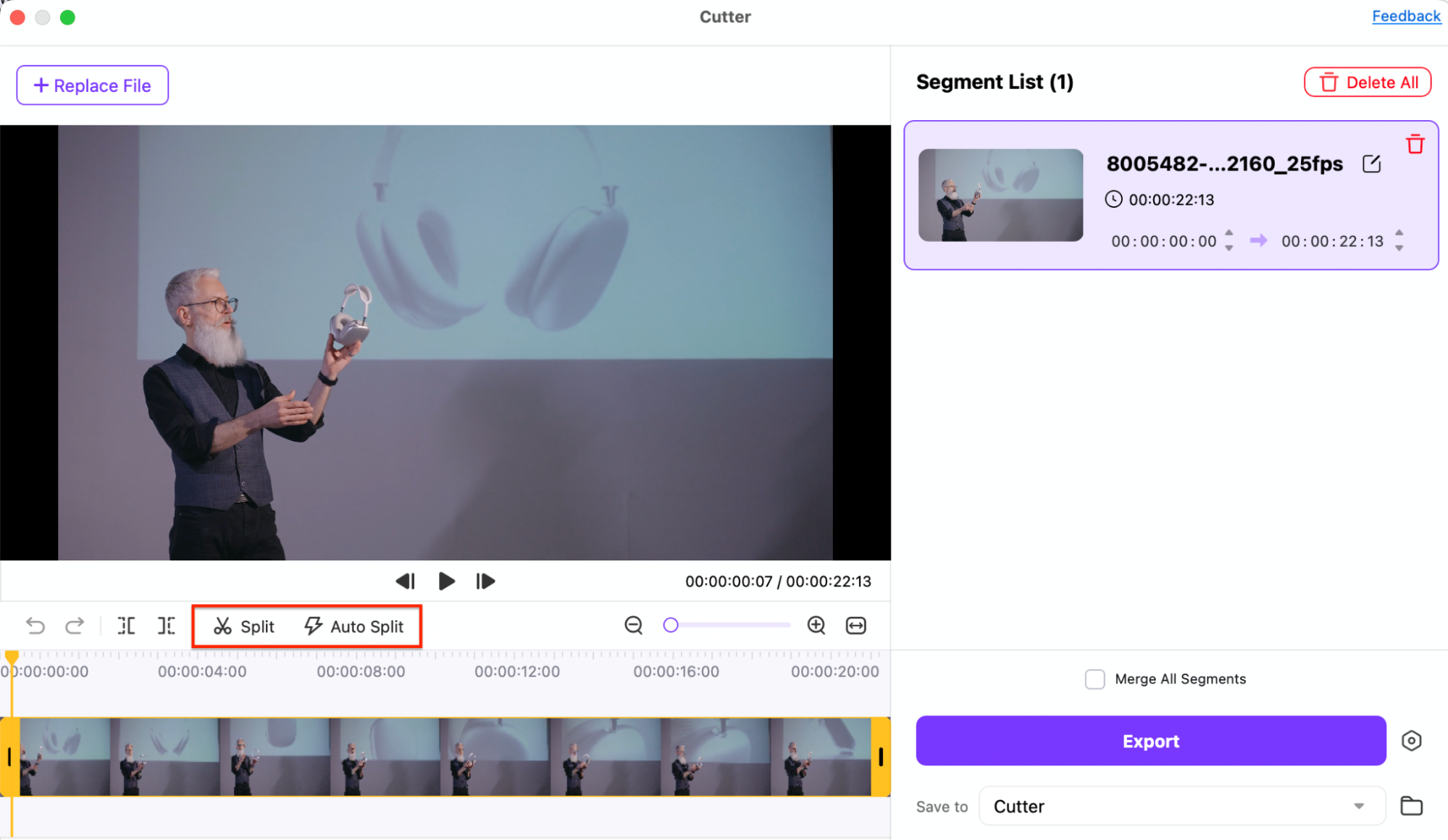This screenshot has width=1448, height=840.
Task: Delete the segment with red trash icon
Action: [x=1415, y=144]
